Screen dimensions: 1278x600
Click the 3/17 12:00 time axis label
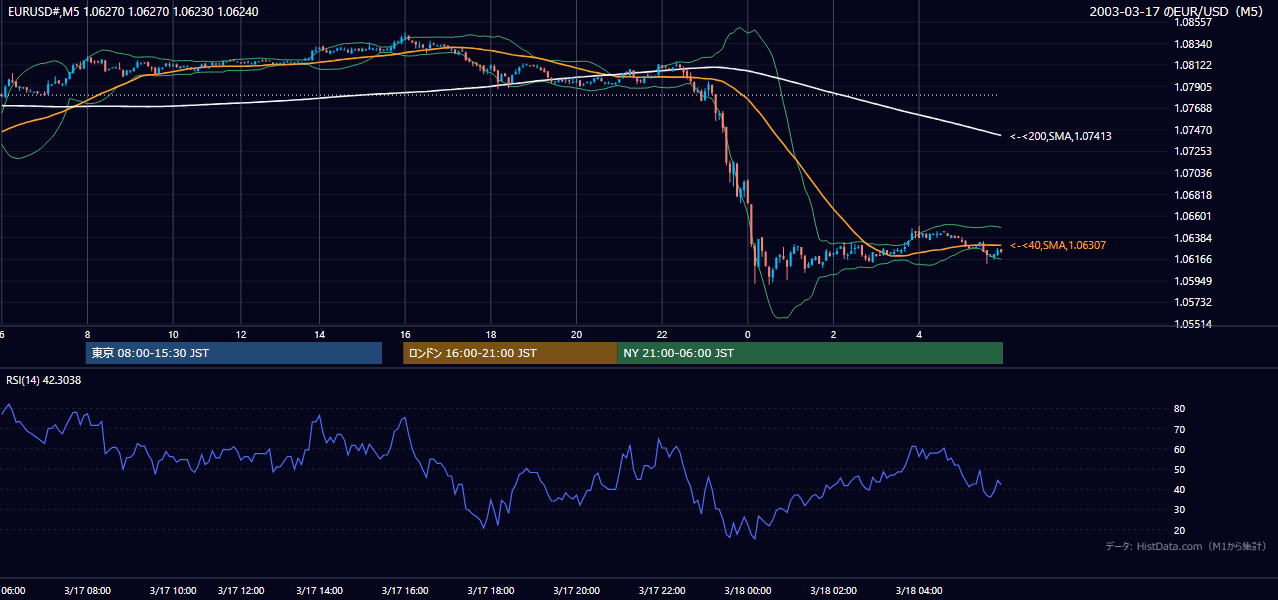(240, 591)
